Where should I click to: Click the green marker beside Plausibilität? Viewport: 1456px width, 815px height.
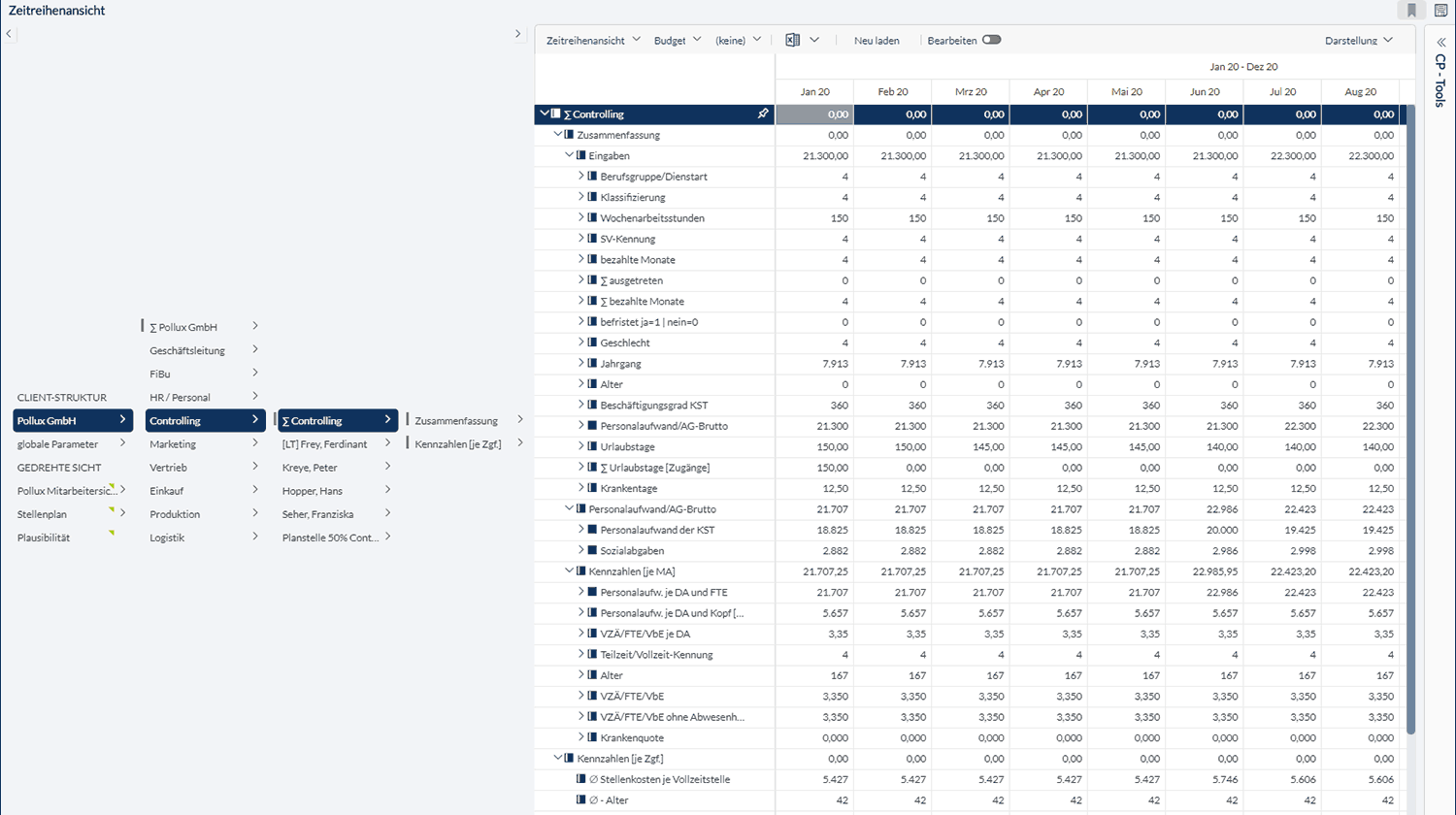[112, 533]
